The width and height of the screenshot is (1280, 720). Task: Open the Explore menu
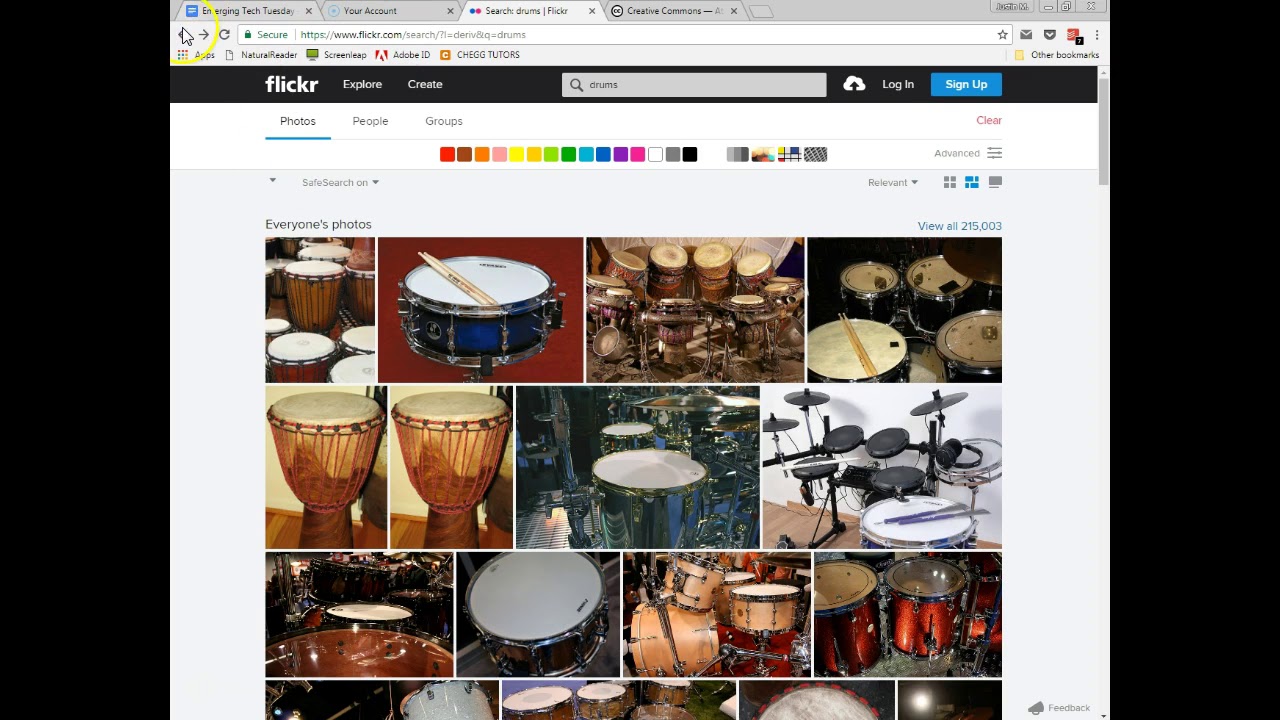coord(362,84)
